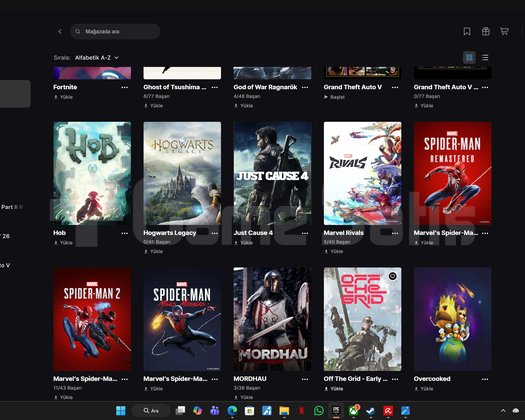Click 'Yükle' under Just Cause 4
This screenshot has height=420, width=525.
[x=243, y=243]
